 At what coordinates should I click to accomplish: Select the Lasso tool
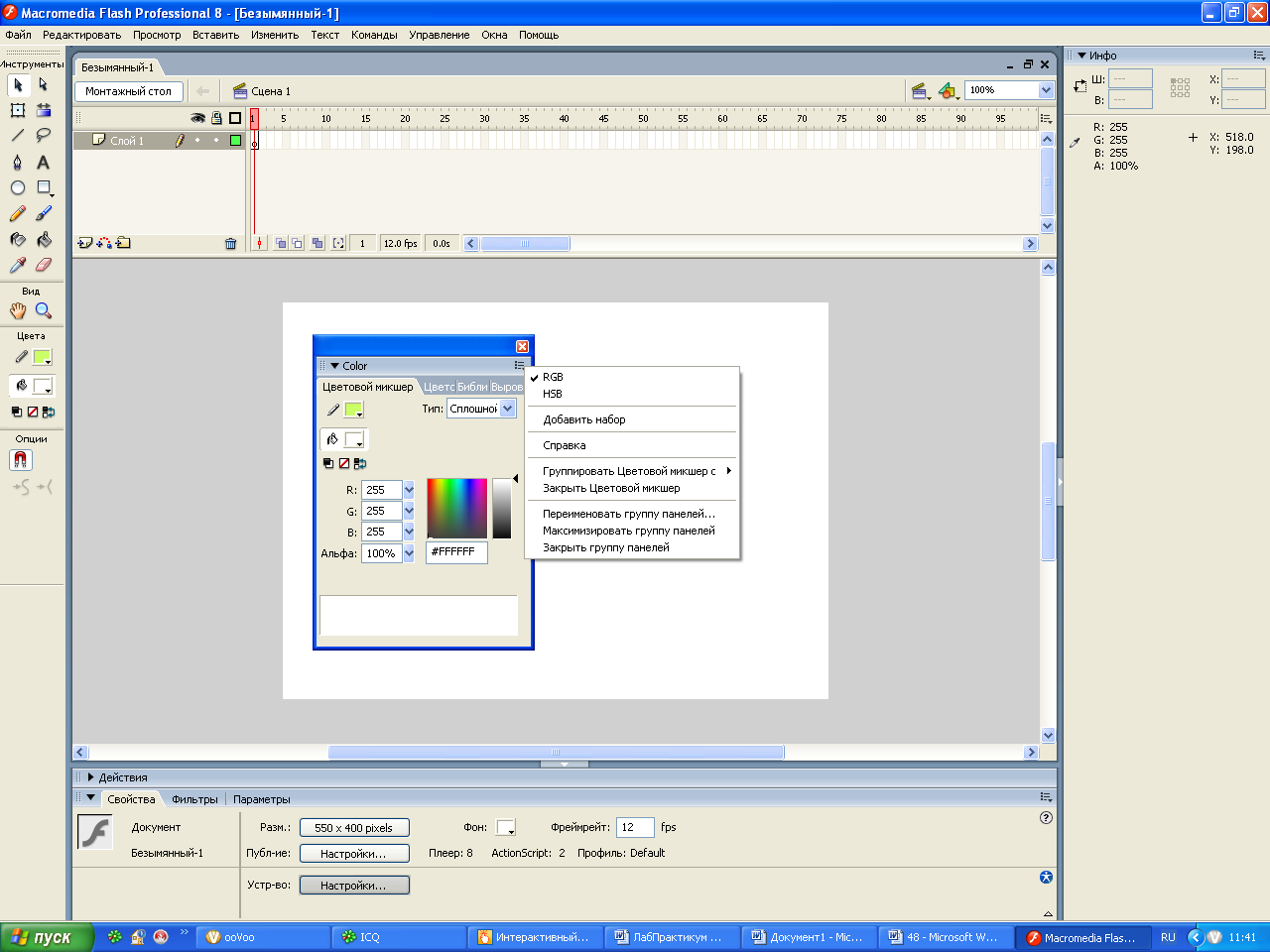(x=43, y=136)
